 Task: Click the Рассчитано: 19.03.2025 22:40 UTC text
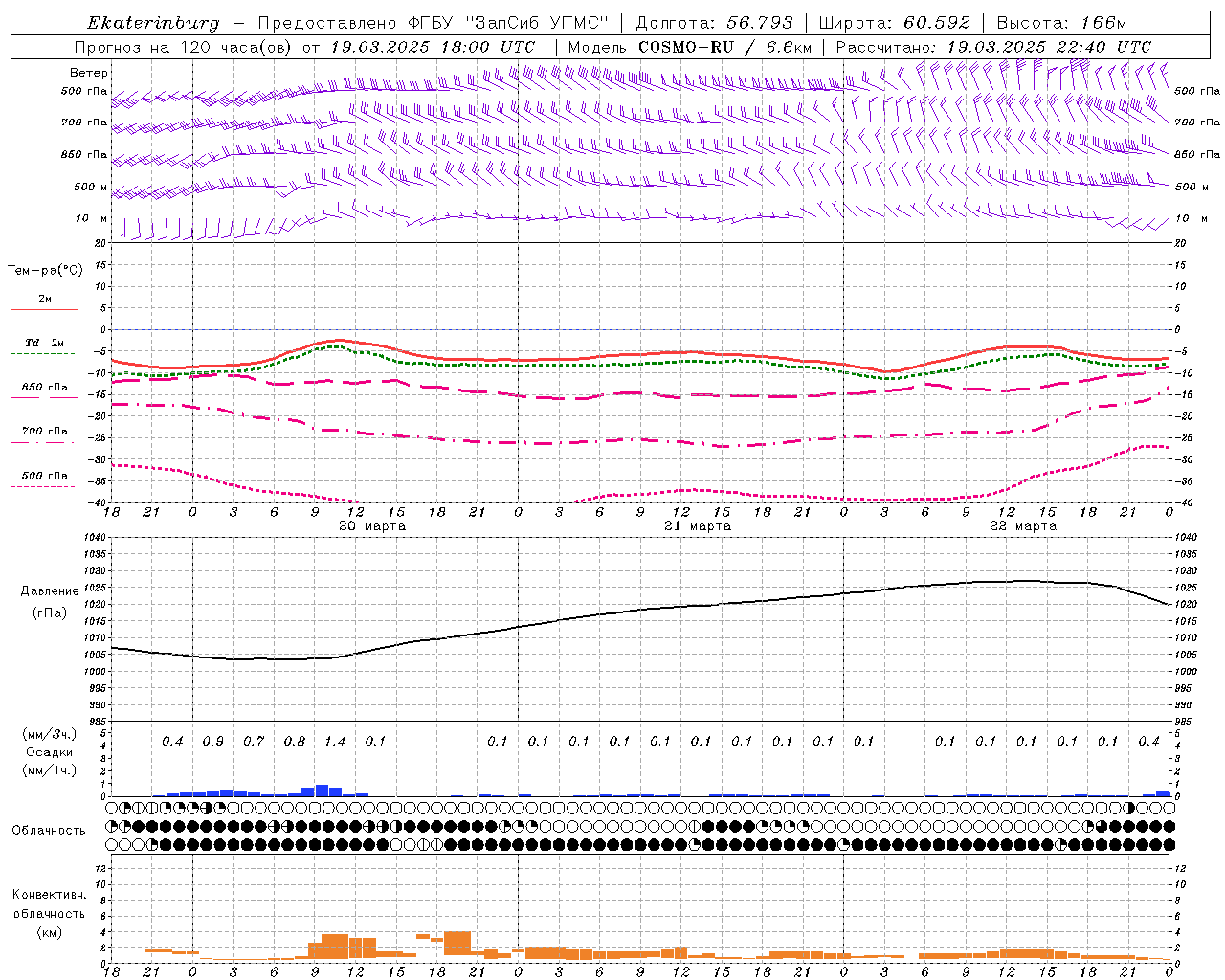pyautogui.click(x=993, y=47)
